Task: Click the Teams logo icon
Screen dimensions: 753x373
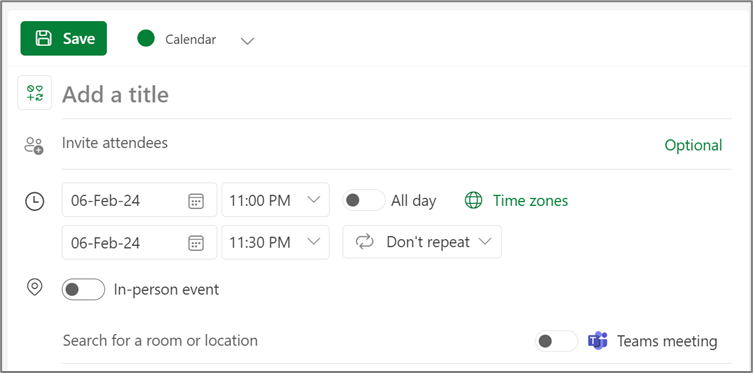Action: pyautogui.click(x=597, y=341)
